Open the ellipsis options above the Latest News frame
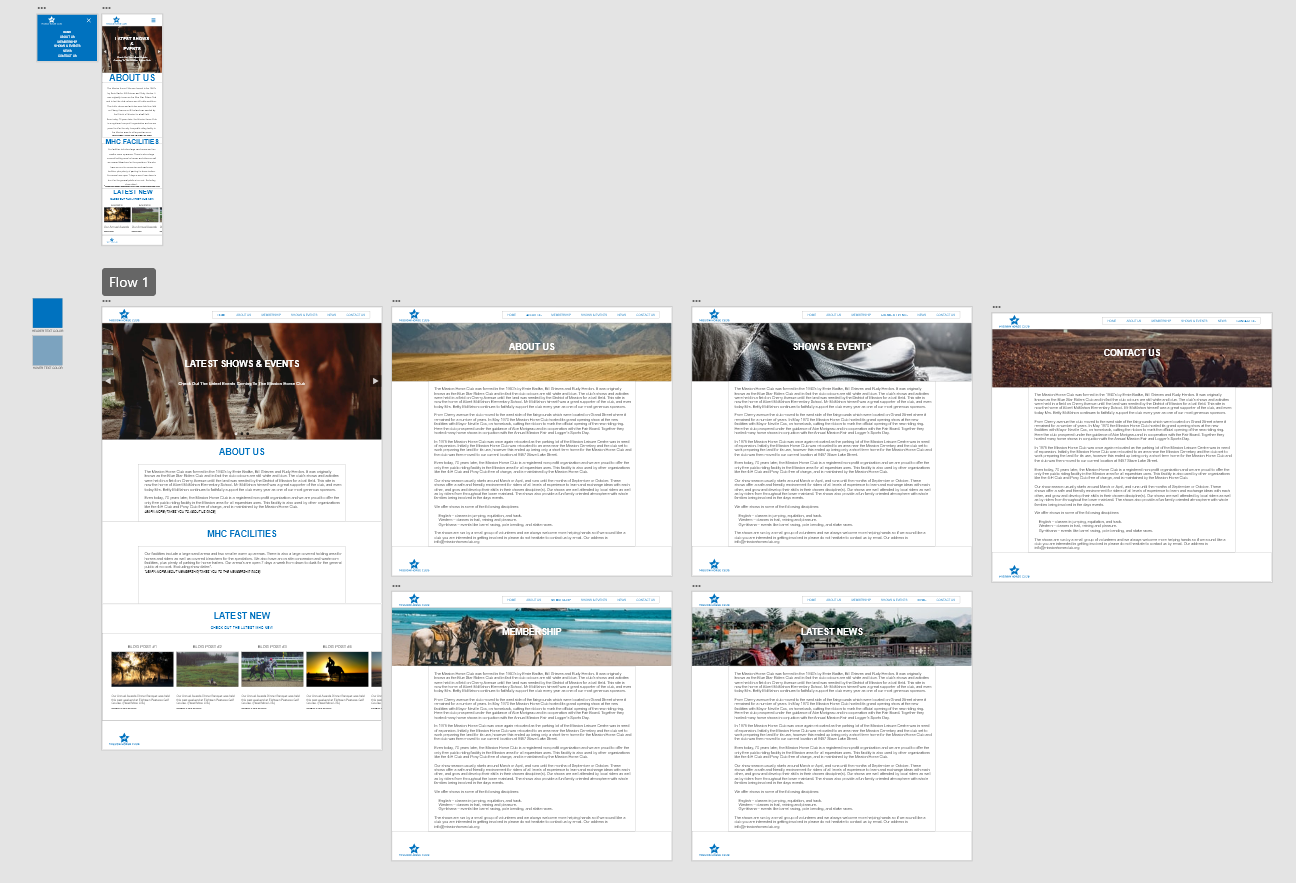Viewport: 1296px width, 883px height. coord(697,588)
